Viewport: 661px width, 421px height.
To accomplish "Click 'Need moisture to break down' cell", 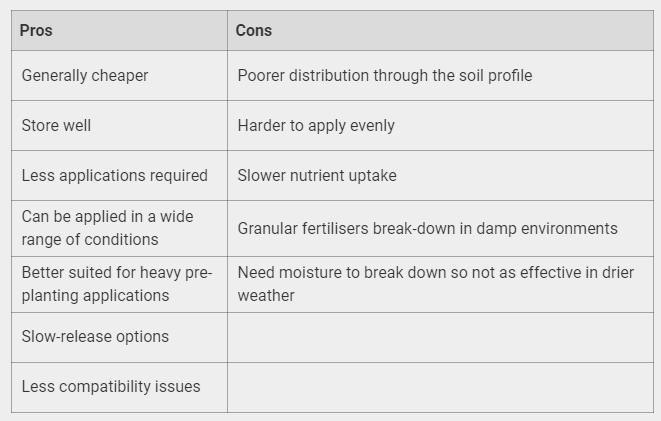I will pyautogui.click(x=435, y=284).
